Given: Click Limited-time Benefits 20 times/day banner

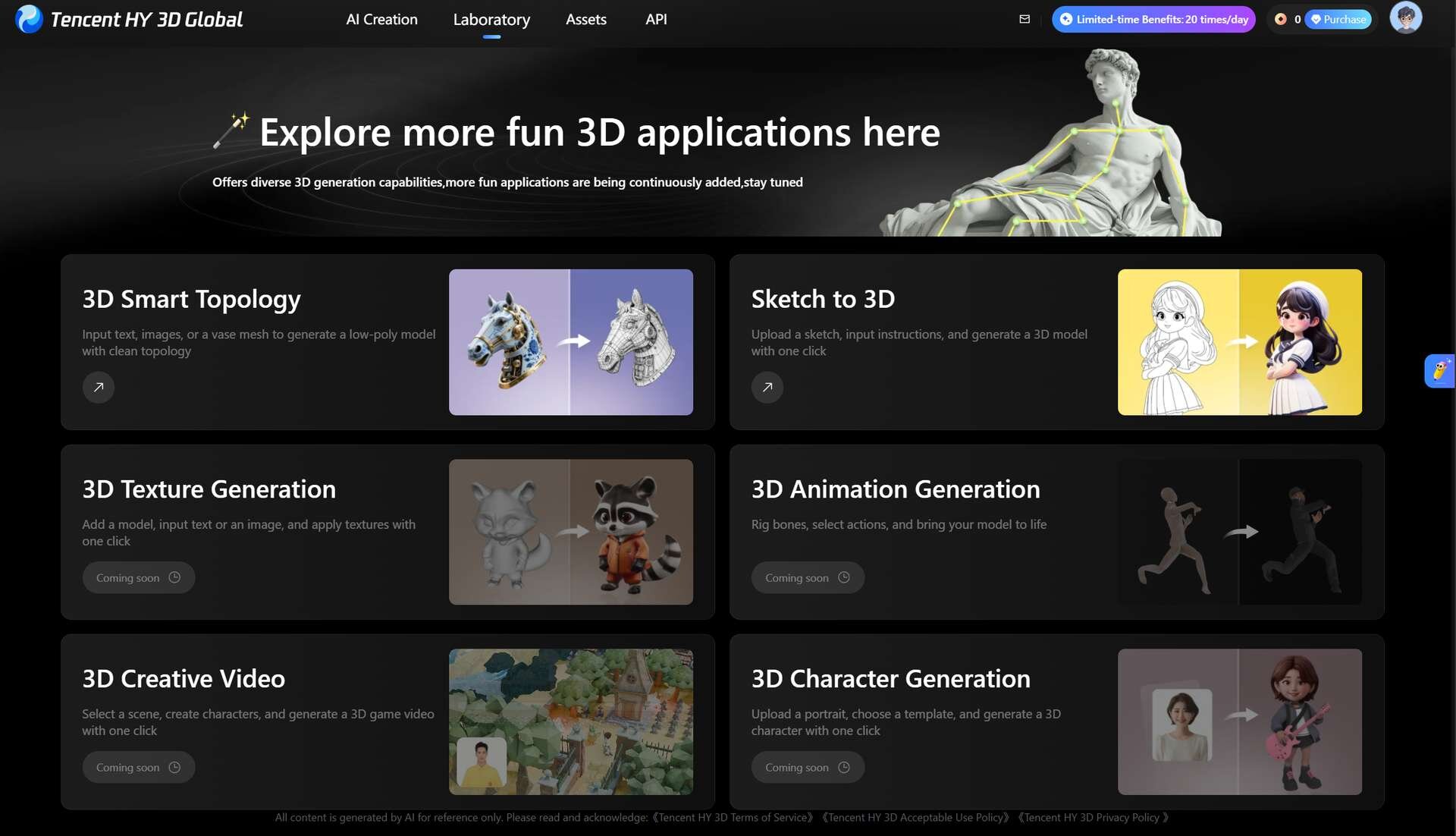Looking at the screenshot, I should 1153,19.
